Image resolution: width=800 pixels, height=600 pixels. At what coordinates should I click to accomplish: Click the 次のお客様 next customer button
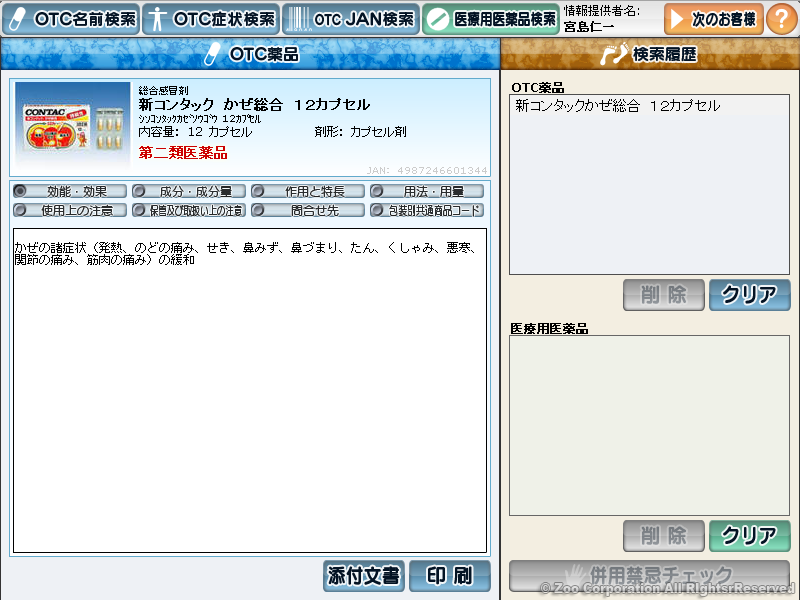(x=713, y=19)
